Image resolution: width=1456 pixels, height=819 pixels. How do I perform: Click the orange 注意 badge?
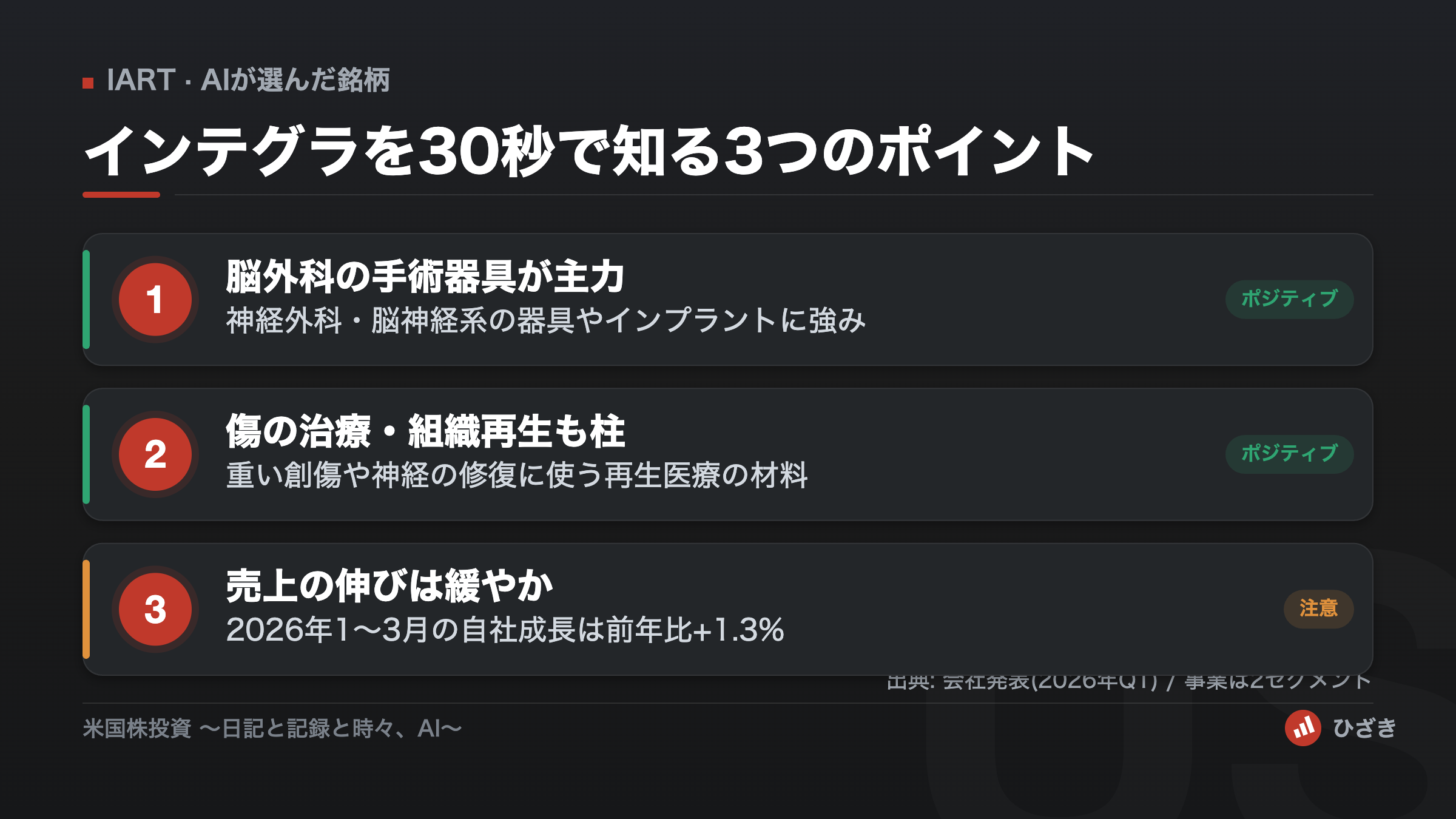[x=1318, y=608]
